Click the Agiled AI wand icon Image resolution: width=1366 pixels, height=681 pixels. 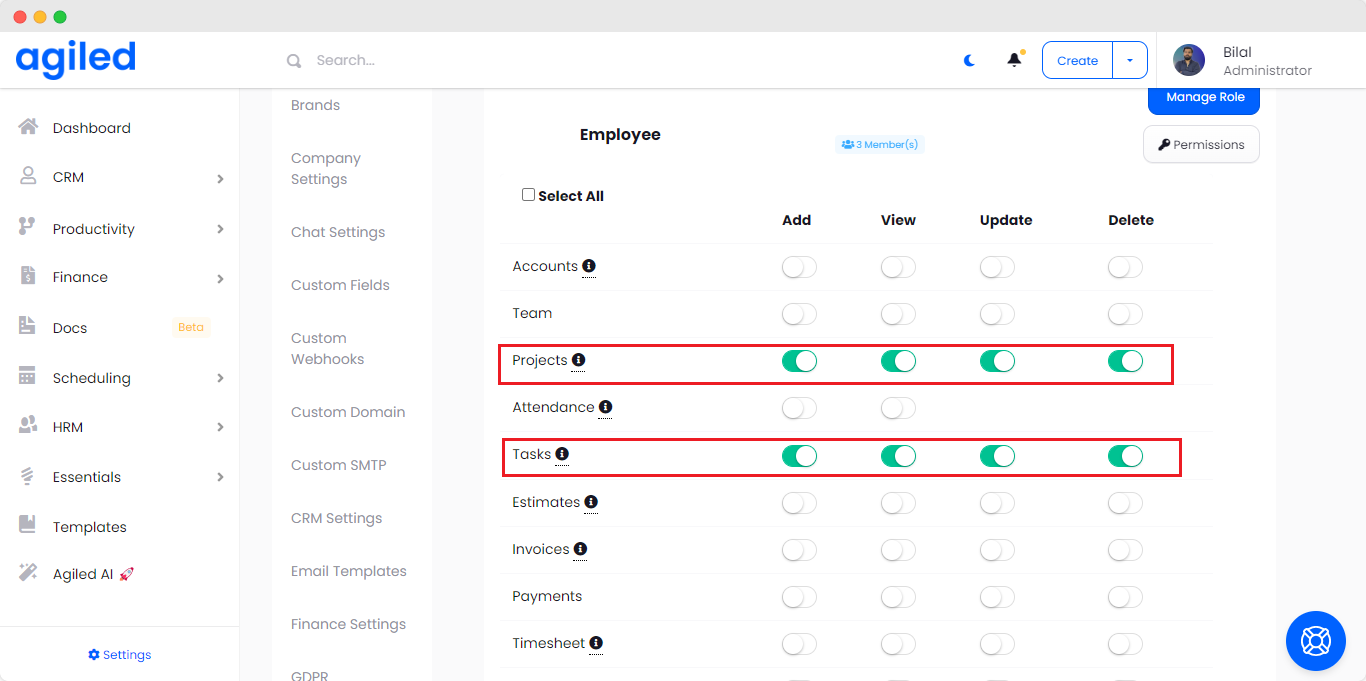tap(28, 573)
